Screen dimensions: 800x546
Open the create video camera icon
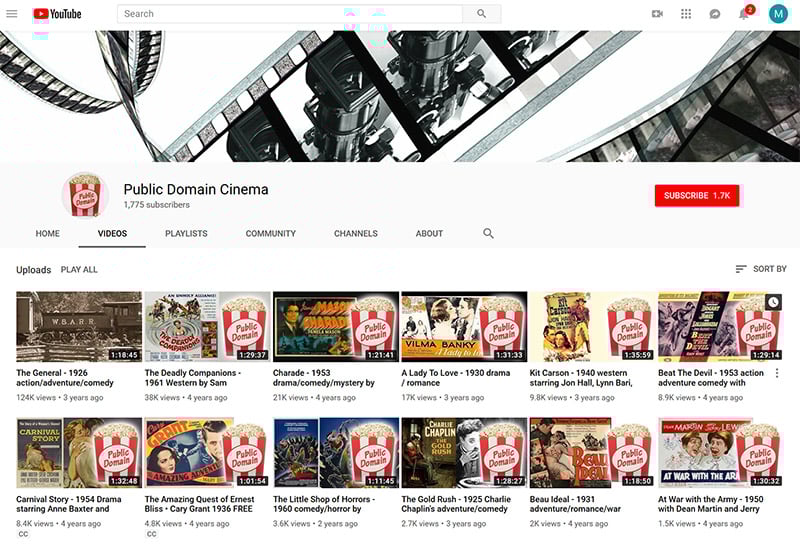tap(657, 14)
